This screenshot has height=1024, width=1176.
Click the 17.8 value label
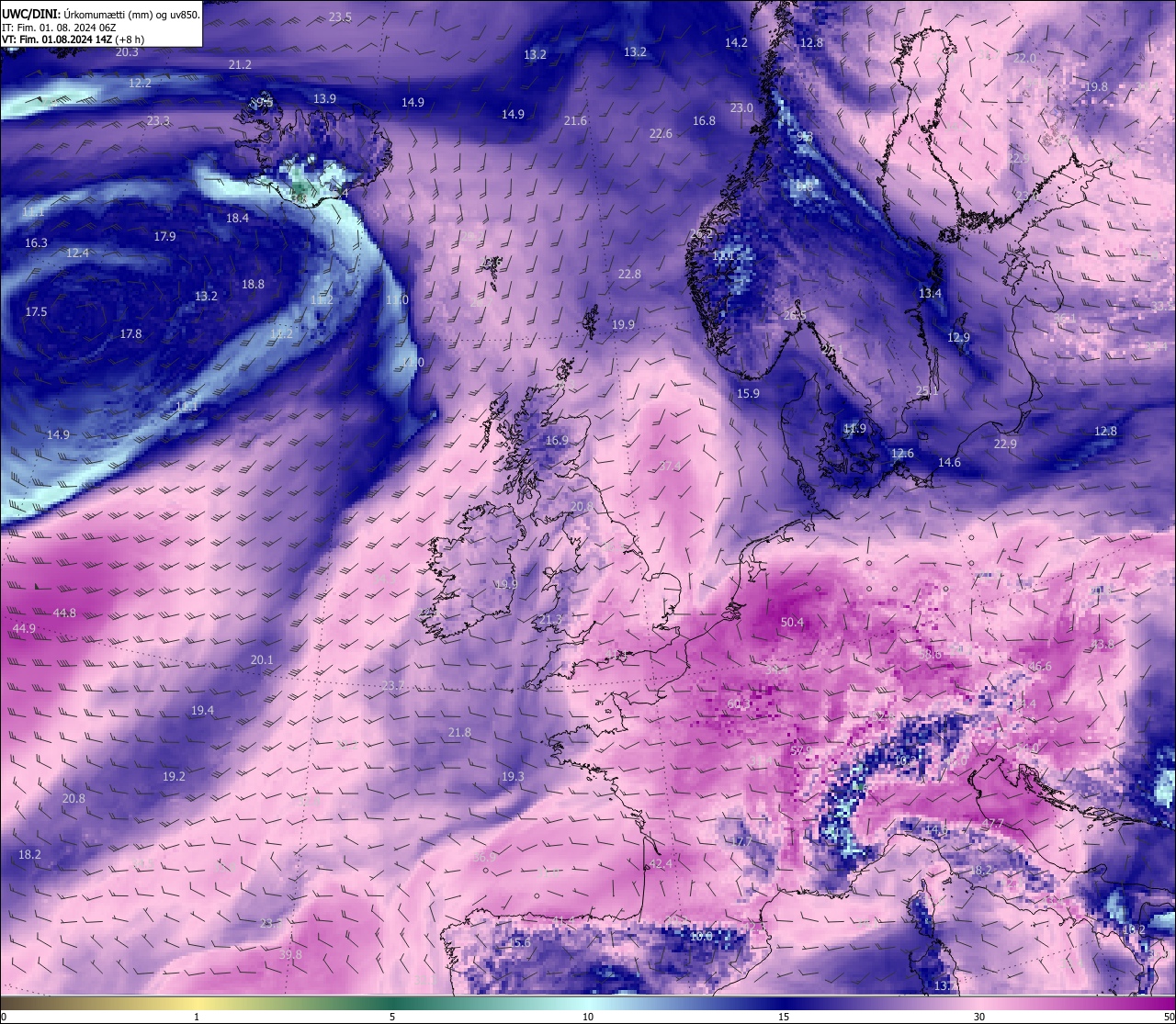pyautogui.click(x=130, y=334)
